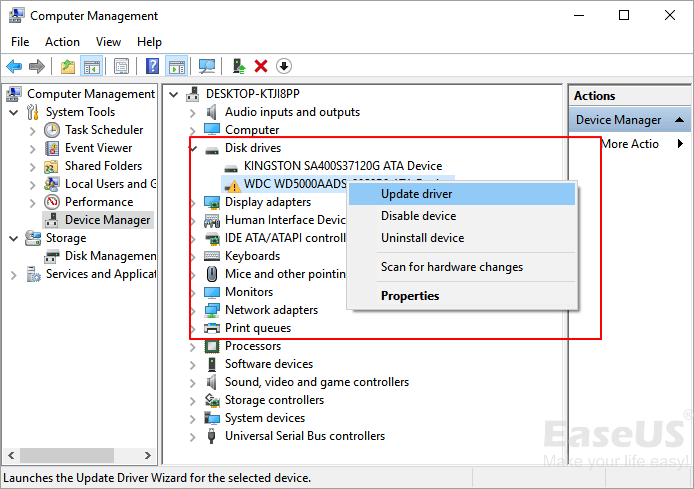694x489 pixels.
Task: Select KINGSTON SA400S37120G ATA Device
Action: (342, 166)
